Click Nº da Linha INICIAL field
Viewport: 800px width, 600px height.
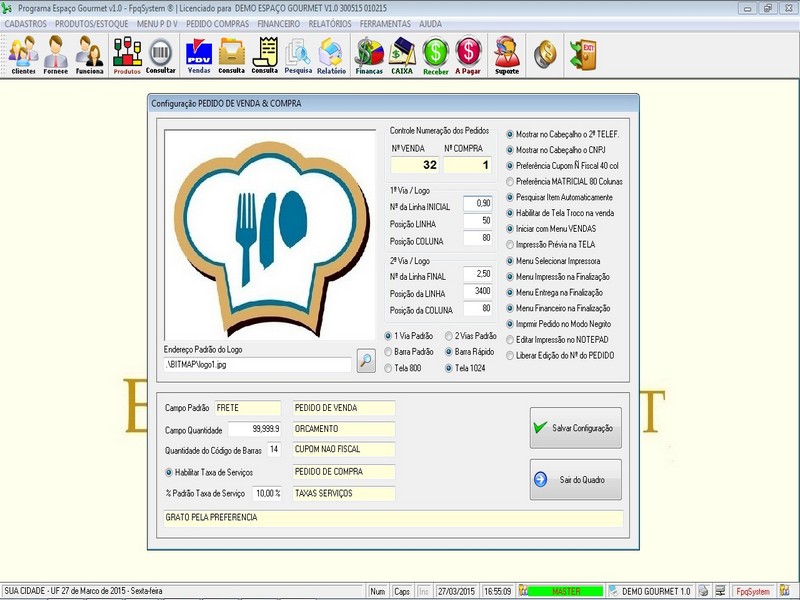(478, 204)
